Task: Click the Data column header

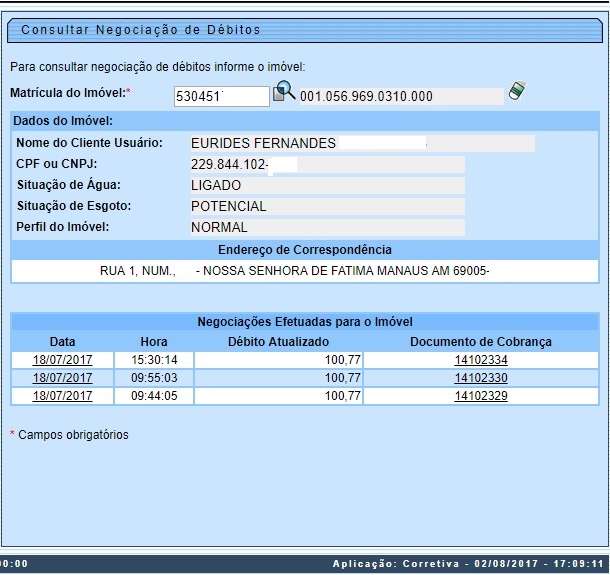Action: 62,342
